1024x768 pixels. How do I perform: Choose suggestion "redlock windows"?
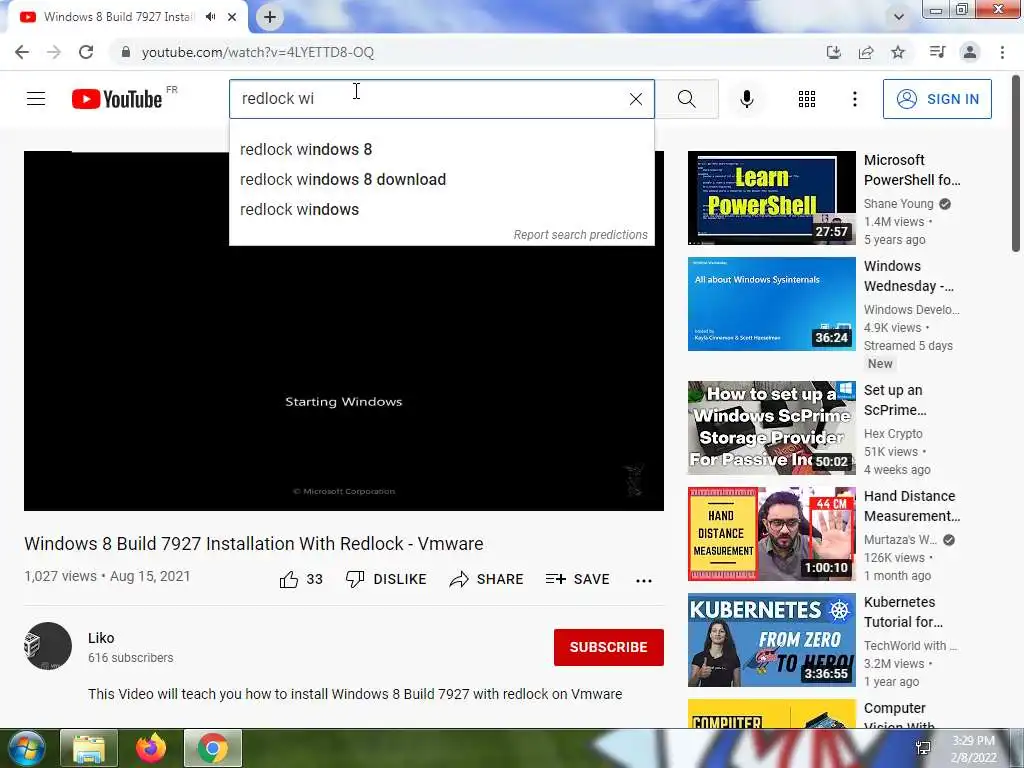coord(441,210)
